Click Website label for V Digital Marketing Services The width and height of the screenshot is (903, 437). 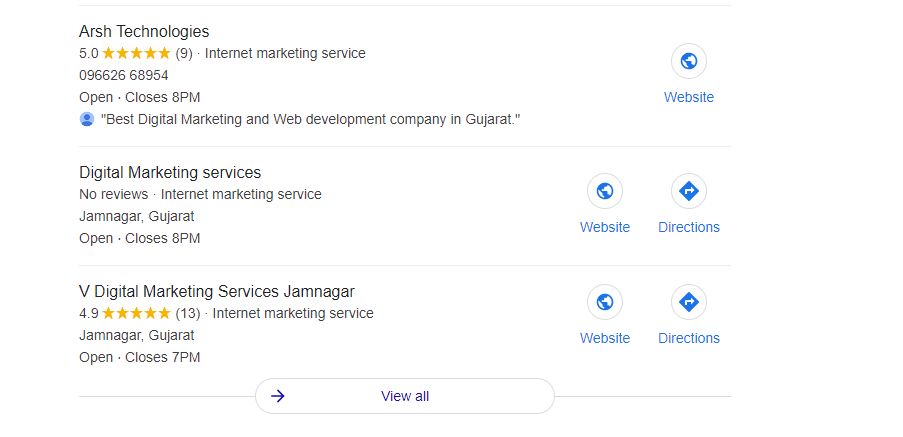pyautogui.click(x=604, y=338)
